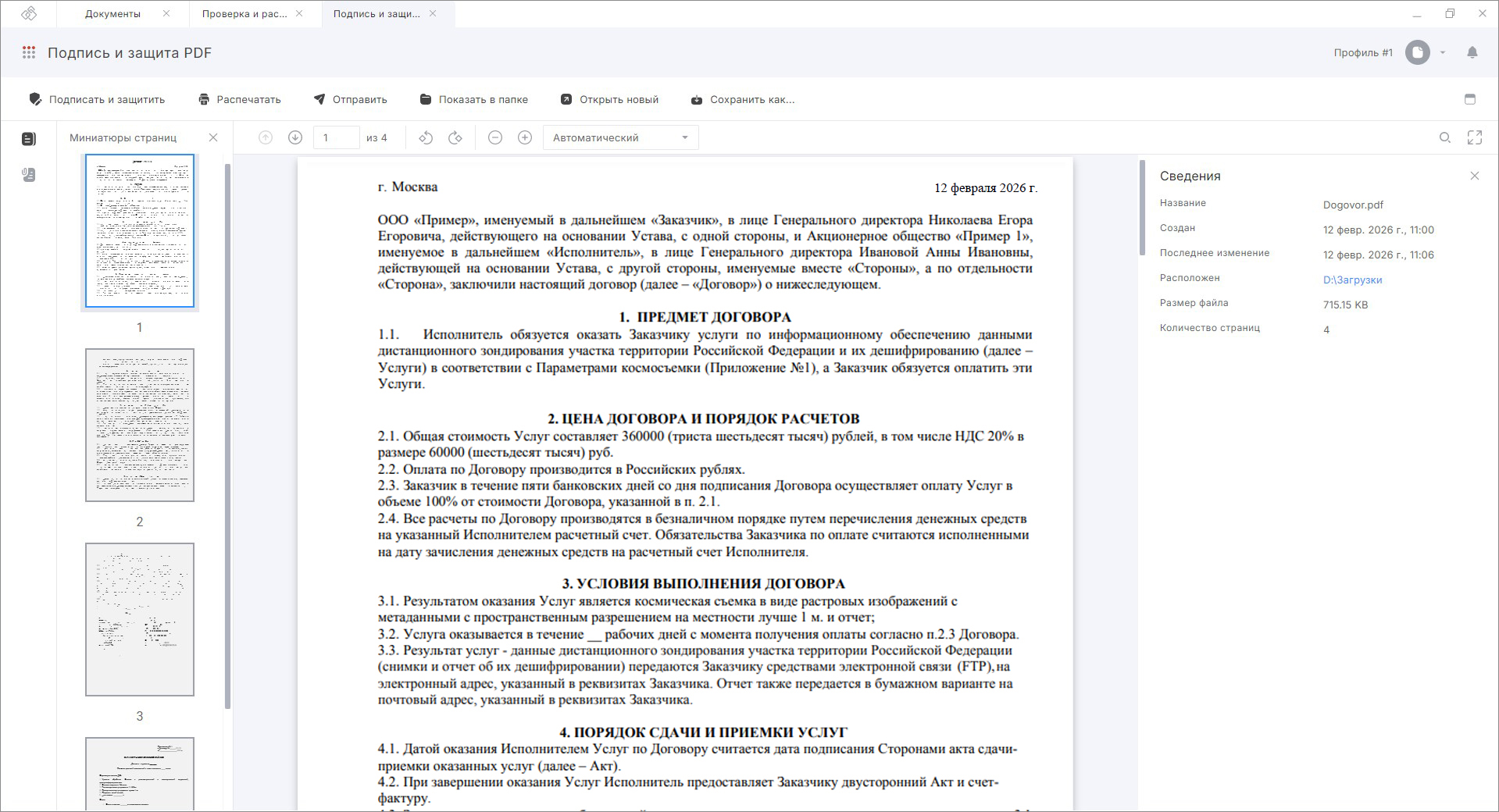Rotate the page clockwise
This screenshot has height=812, width=1499.
[x=455, y=137]
